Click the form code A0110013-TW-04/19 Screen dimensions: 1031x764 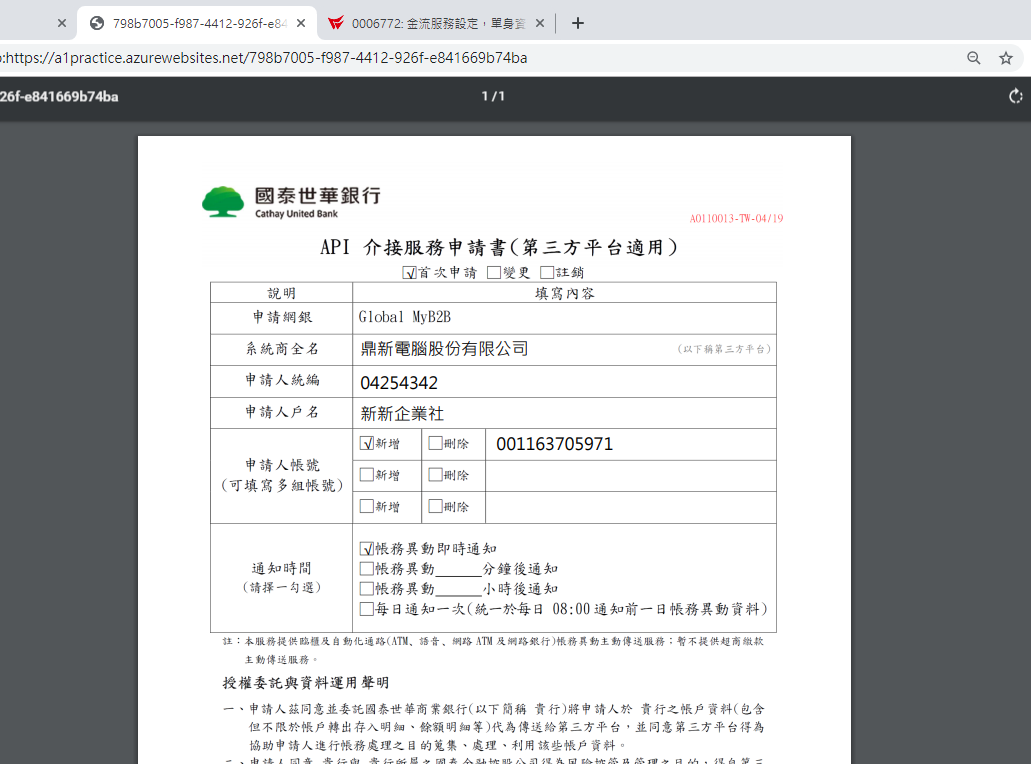(736, 218)
